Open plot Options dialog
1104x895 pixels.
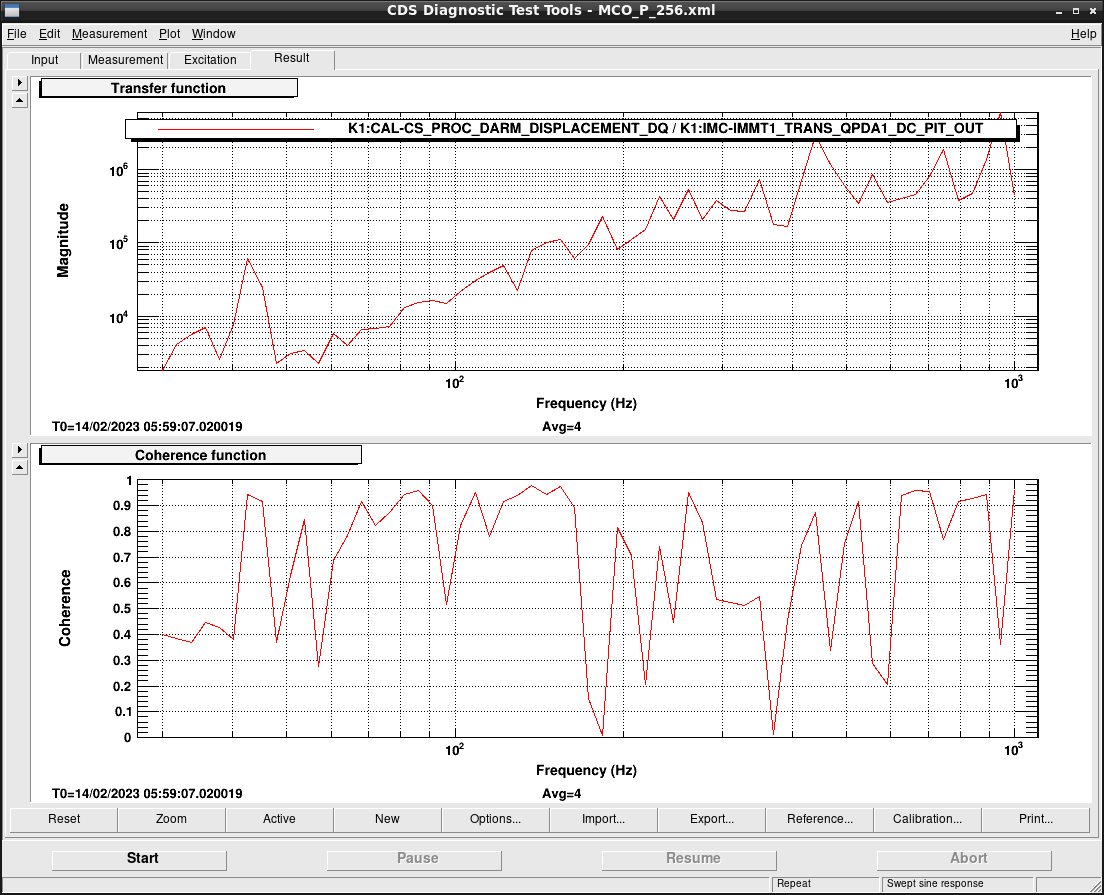496,819
